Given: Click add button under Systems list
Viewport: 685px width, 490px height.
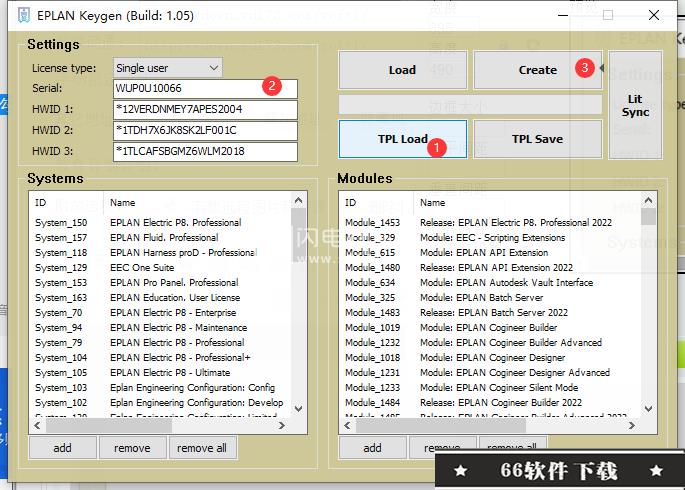Looking at the screenshot, I should 62,448.
